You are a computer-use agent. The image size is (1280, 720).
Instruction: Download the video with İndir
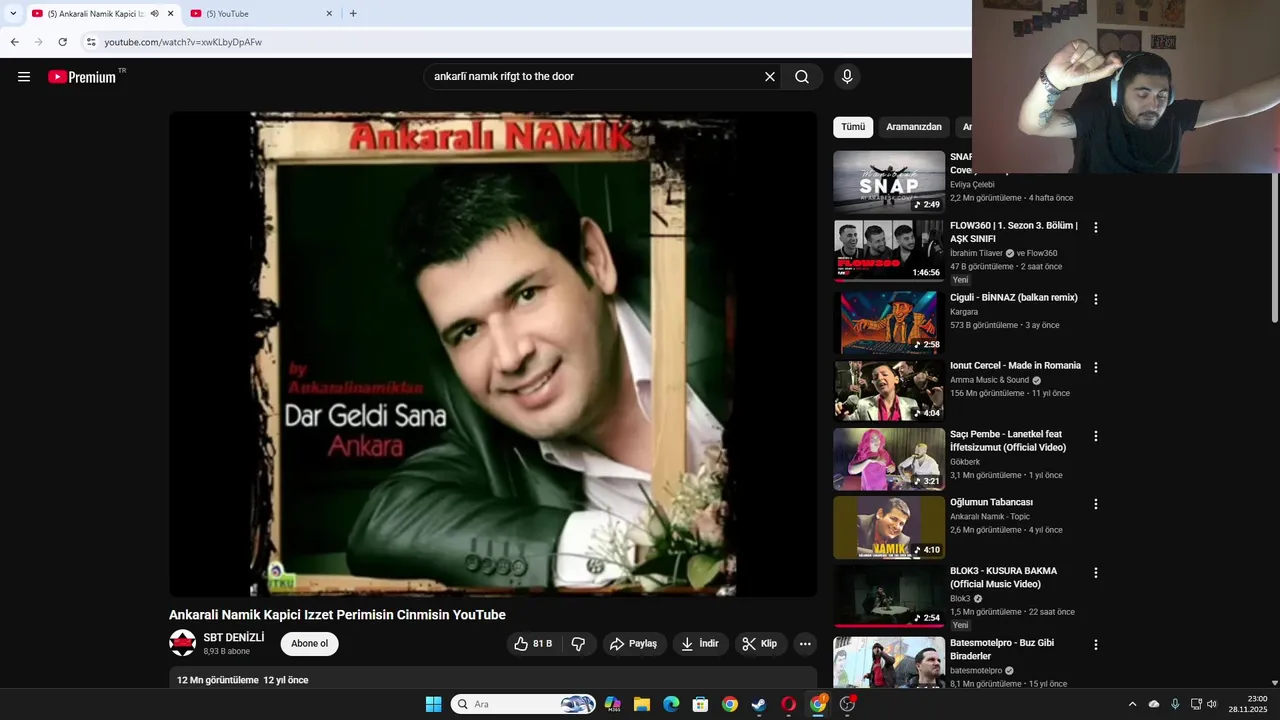[x=700, y=644]
